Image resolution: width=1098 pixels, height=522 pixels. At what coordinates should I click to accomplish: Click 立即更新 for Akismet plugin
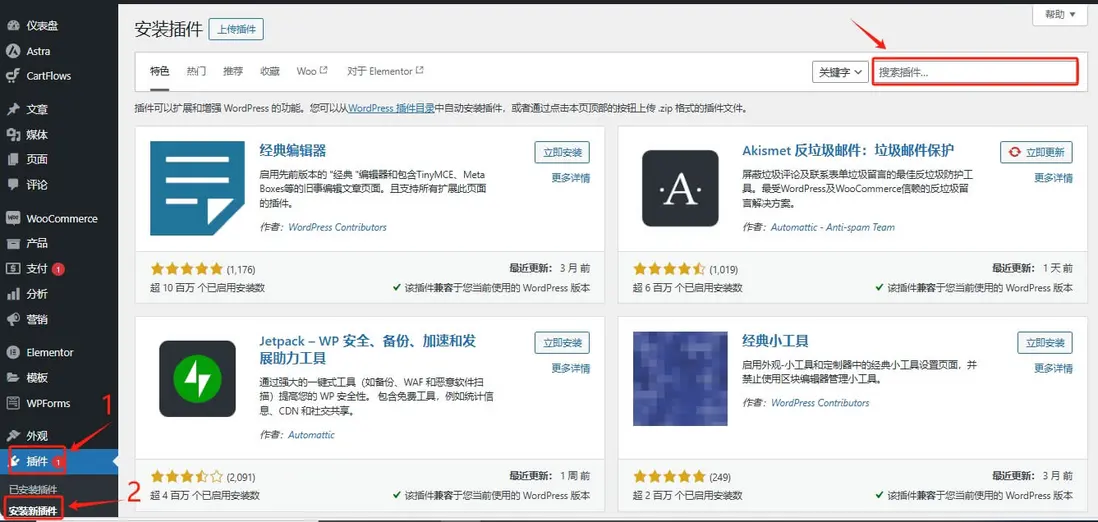[1036, 152]
